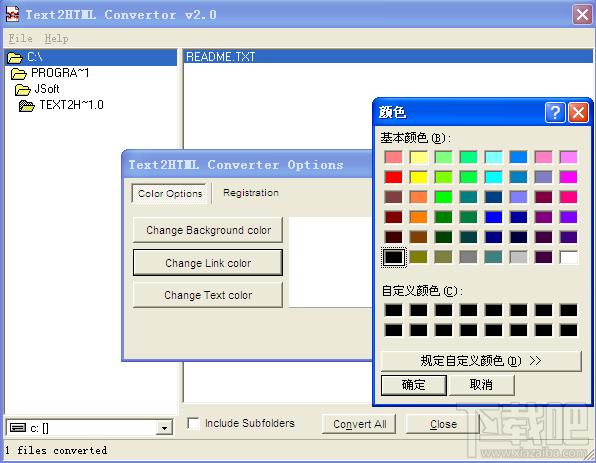Pick the magenta swatch in second row
596x463 pixels.
pyautogui.click(x=569, y=177)
